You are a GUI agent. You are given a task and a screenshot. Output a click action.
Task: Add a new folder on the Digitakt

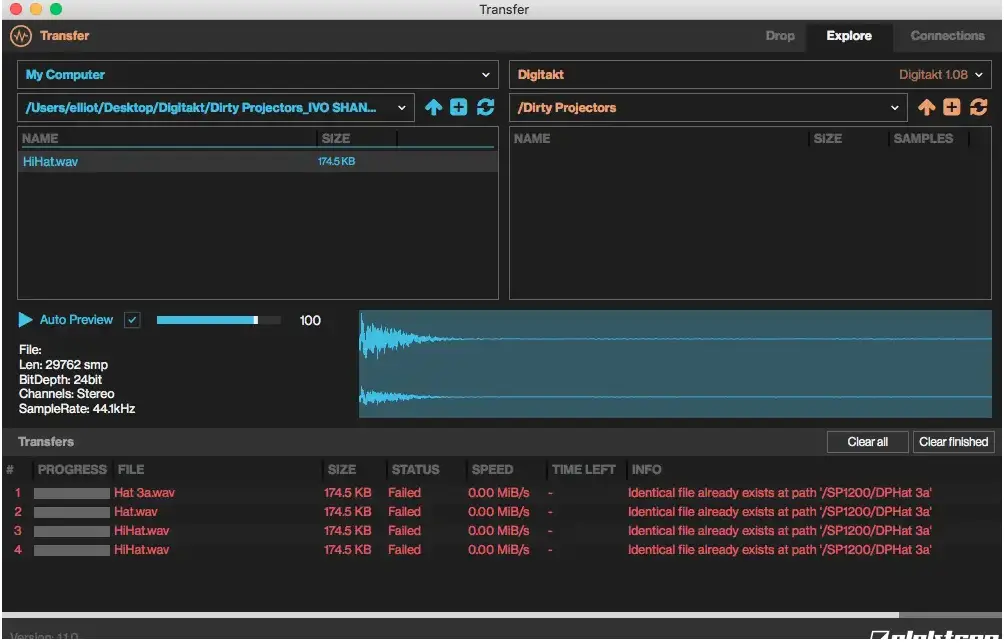pyautogui.click(x=951, y=107)
